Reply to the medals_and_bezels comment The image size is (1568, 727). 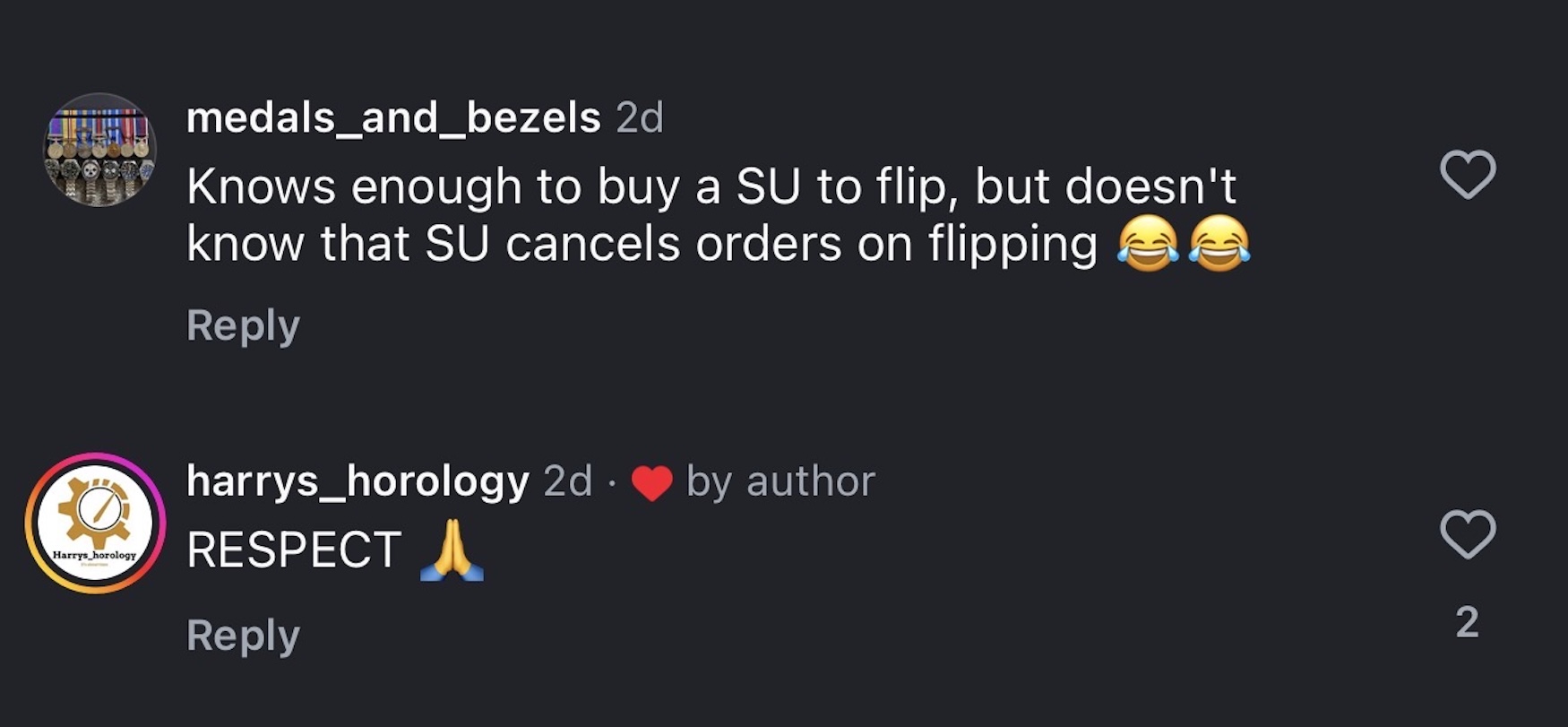pyautogui.click(x=243, y=325)
